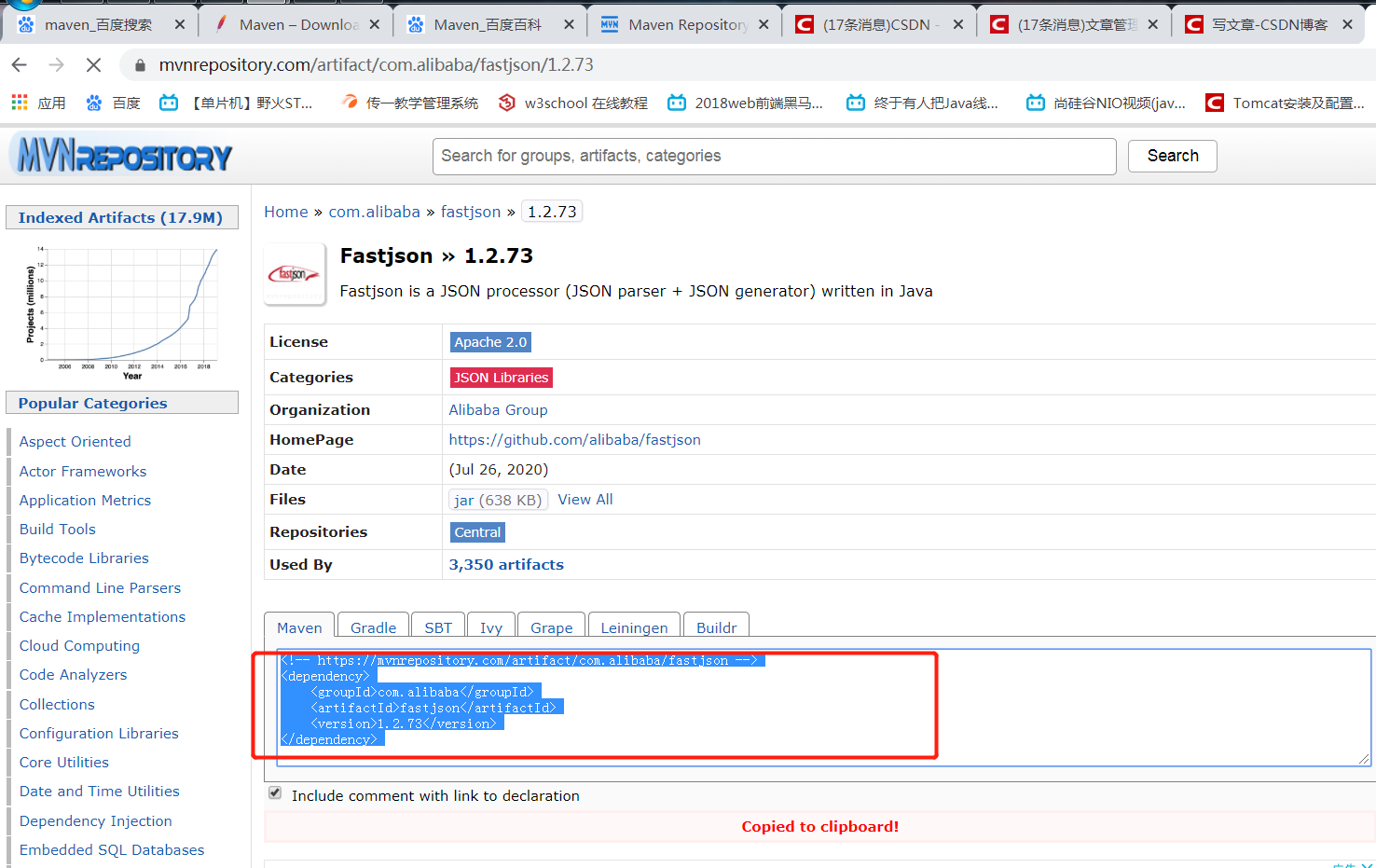Screen dimensions: 1376x868
Task: Click the Search button
Action: [1172, 156]
